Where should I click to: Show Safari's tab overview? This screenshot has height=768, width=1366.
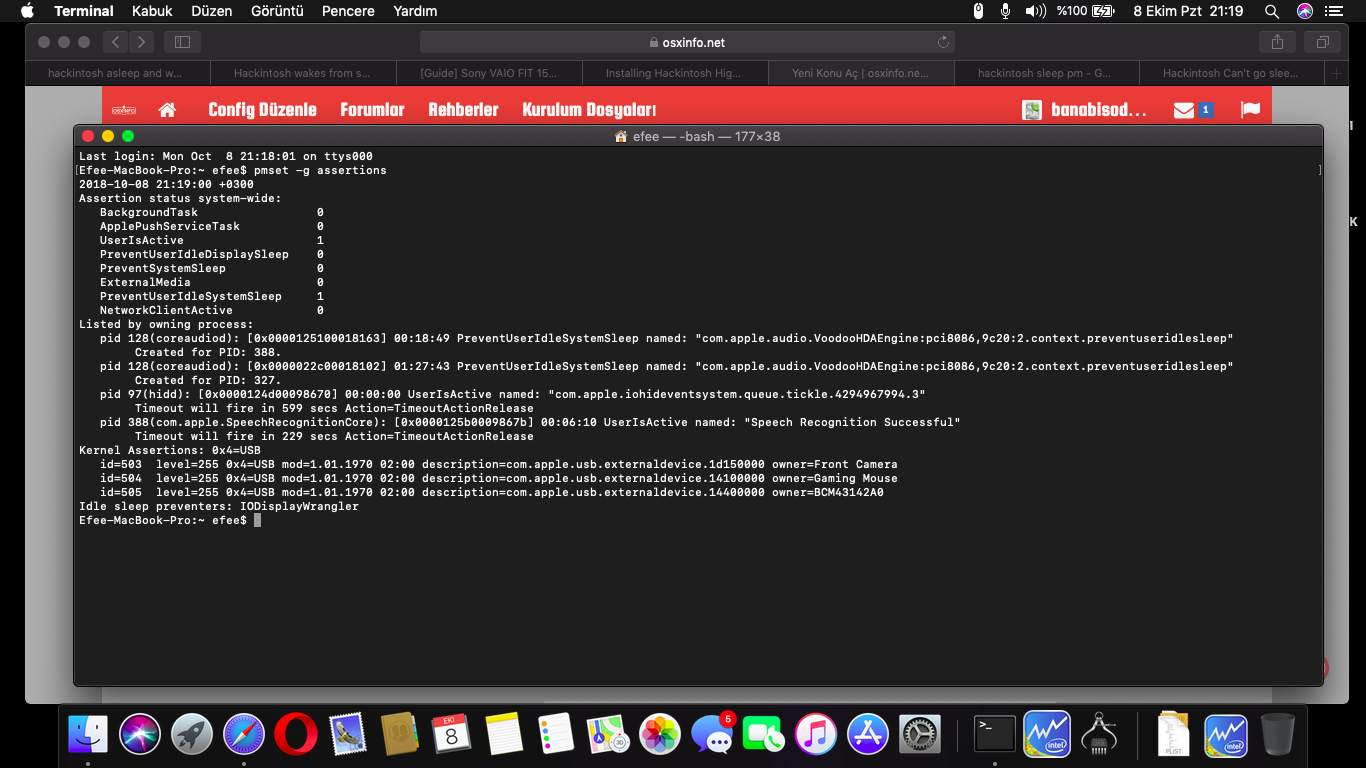(x=1322, y=42)
